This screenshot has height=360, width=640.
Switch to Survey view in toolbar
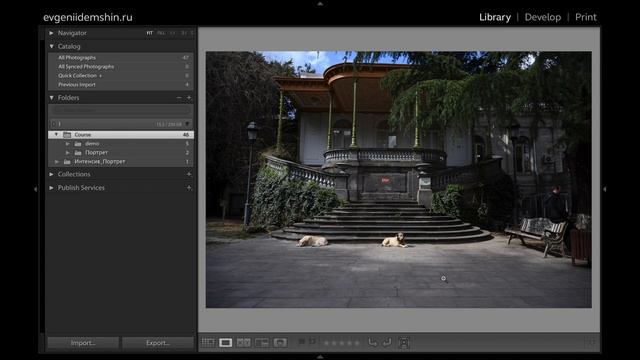click(262, 343)
